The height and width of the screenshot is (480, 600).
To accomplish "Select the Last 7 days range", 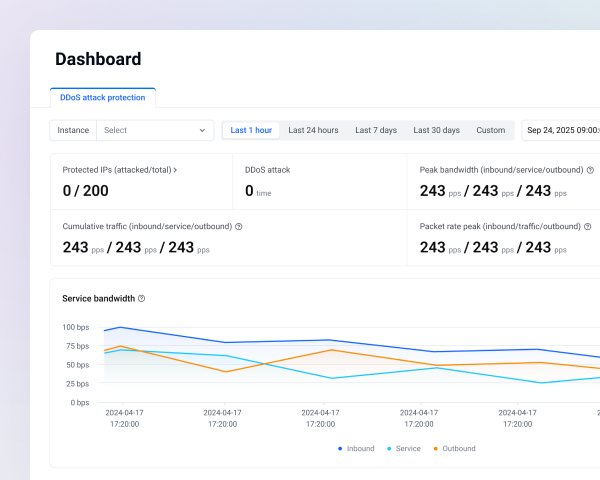I will (x=376, y=130).
